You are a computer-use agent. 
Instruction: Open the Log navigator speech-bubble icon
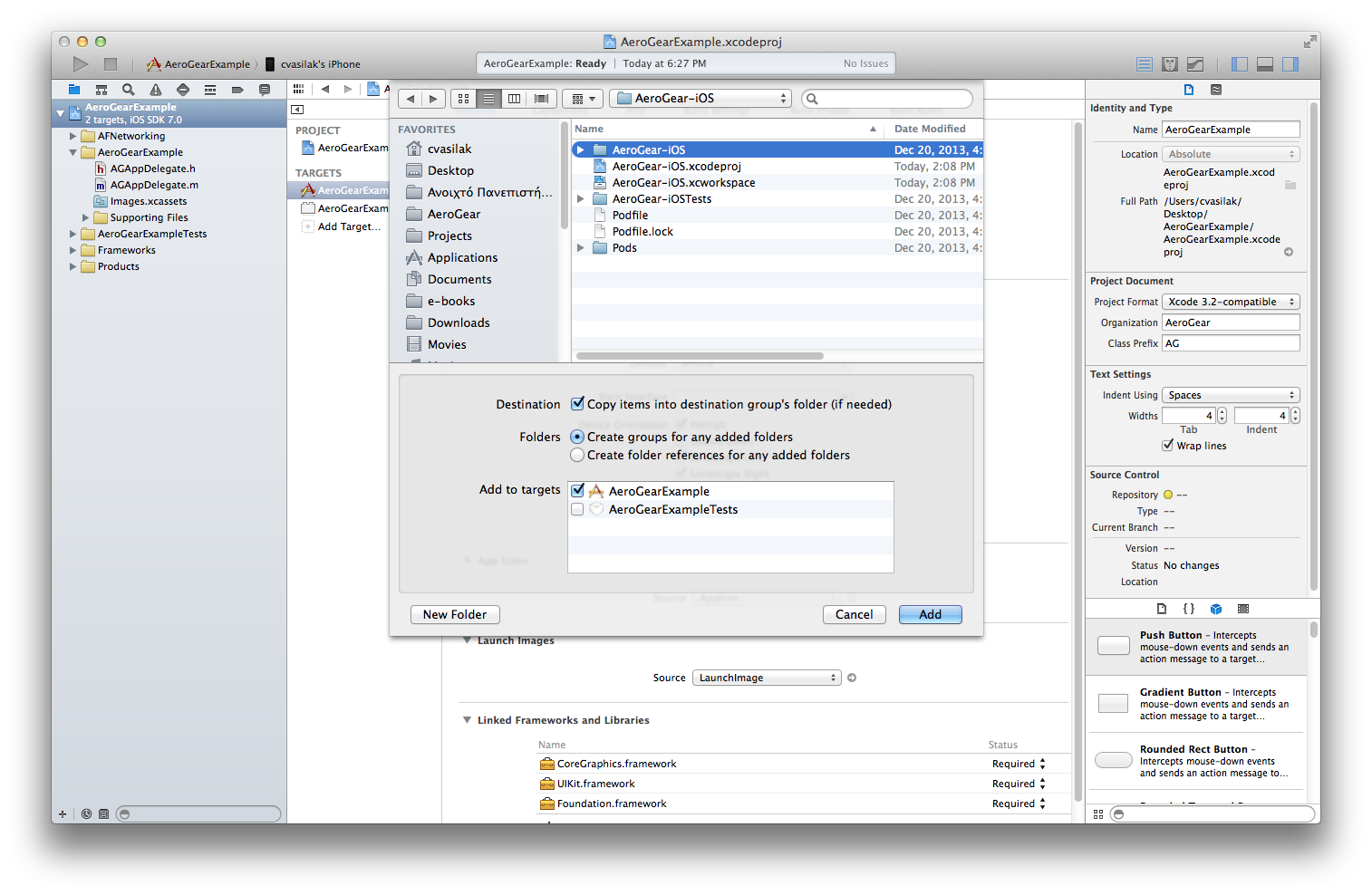[x=265, y=90]
